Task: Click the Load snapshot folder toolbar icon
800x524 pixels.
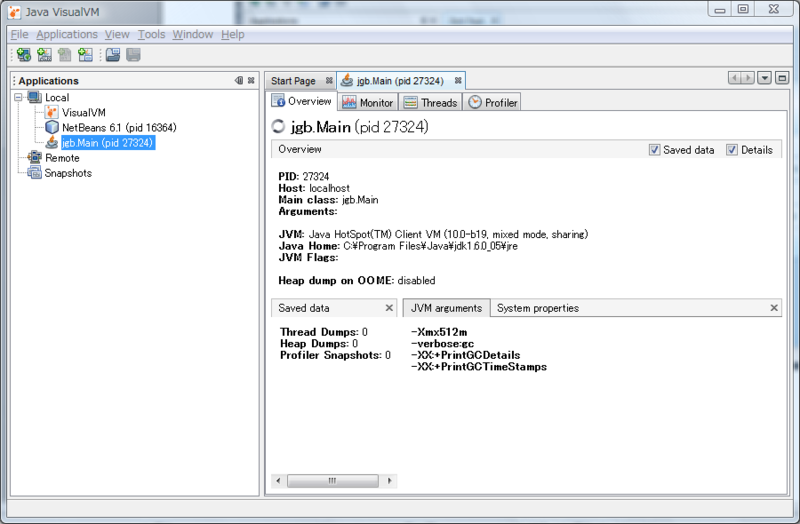Action: (113, 55)
